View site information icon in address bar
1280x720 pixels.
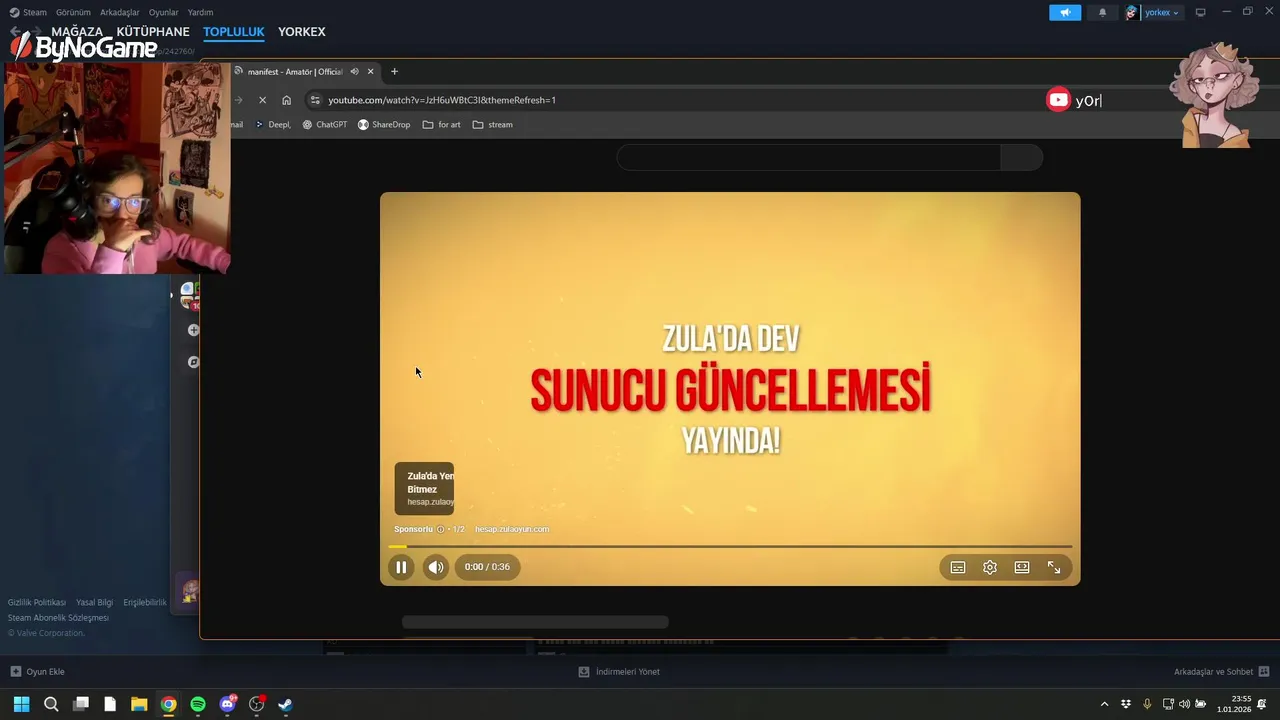click(315, 100)
